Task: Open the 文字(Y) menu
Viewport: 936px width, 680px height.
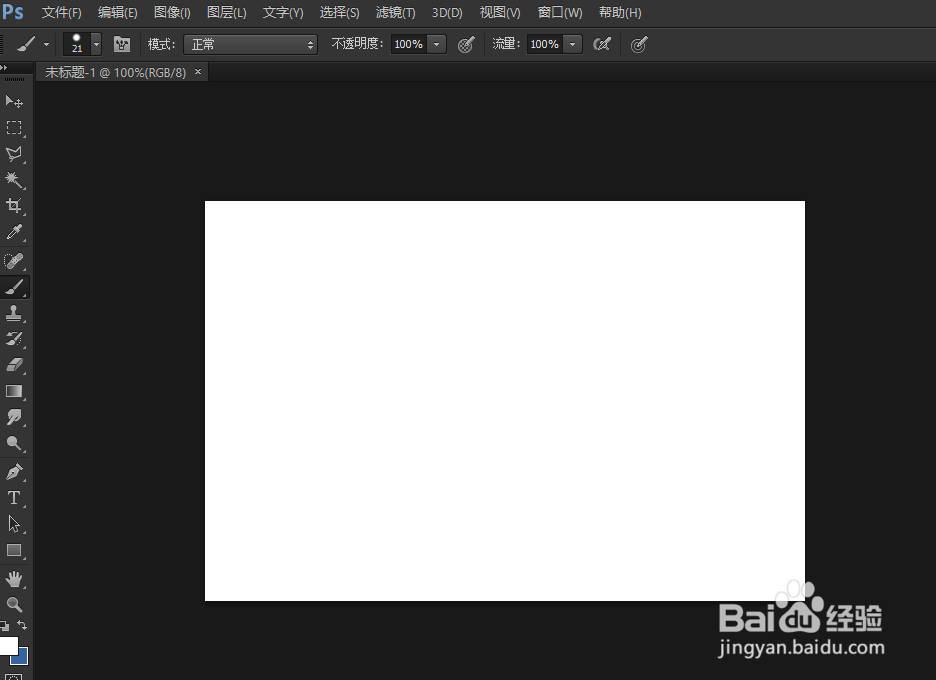Action: click(283, 13)
